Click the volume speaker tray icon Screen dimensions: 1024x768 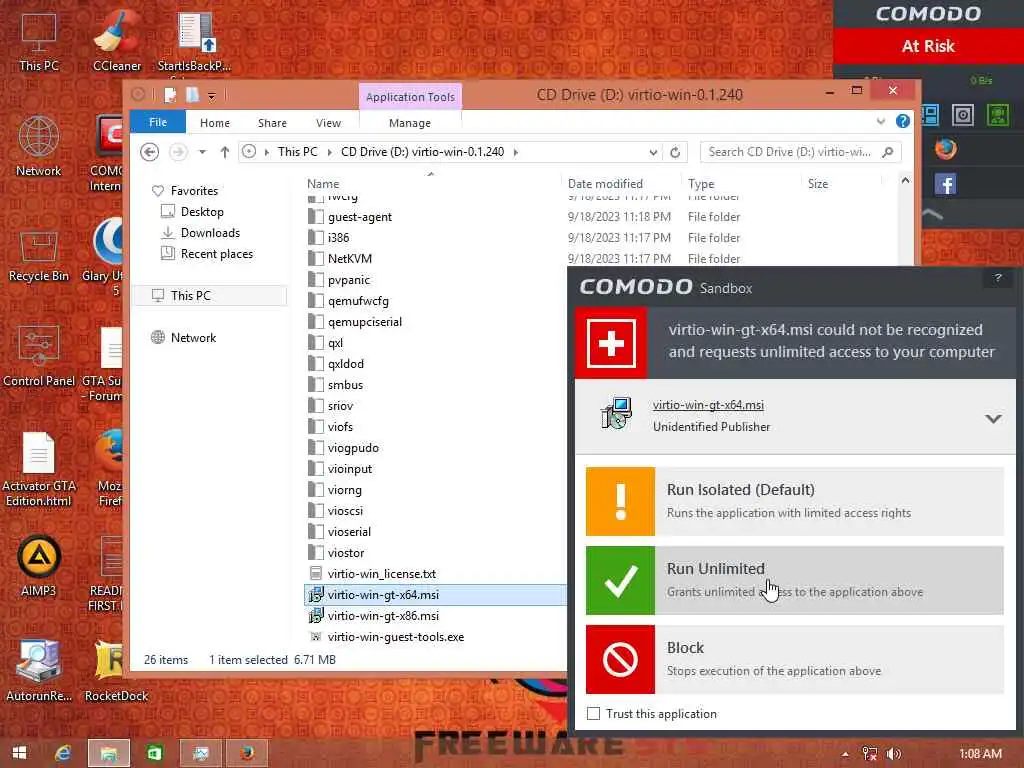tap(894, 754)
